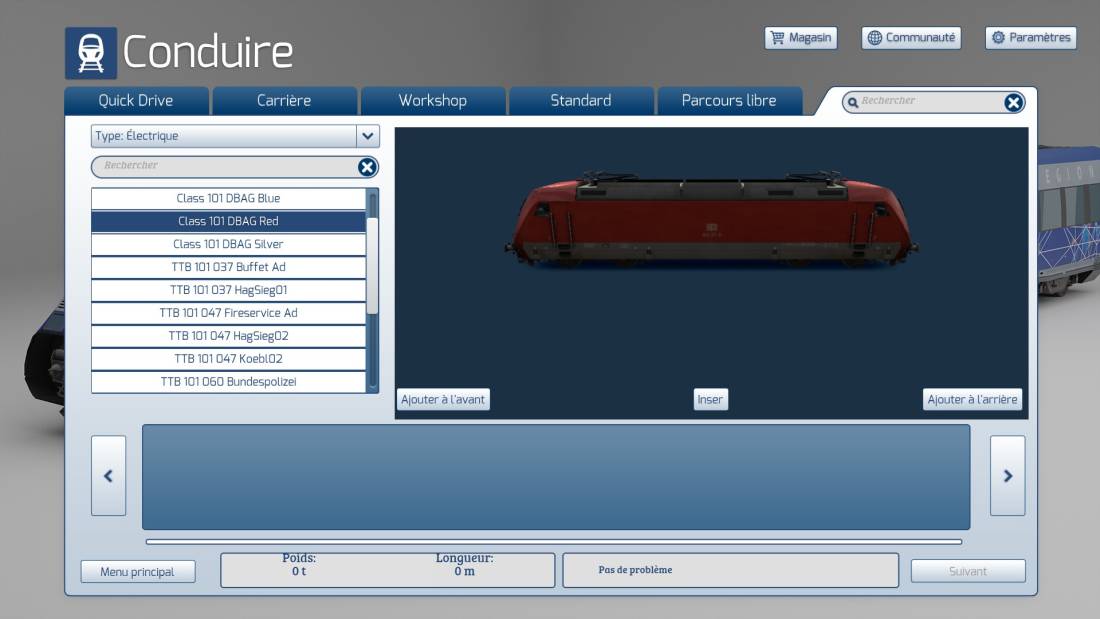This screenshot has height=619, width=1100.
Task: Switch to the Quick Drive tab
Action: point(136,100)
